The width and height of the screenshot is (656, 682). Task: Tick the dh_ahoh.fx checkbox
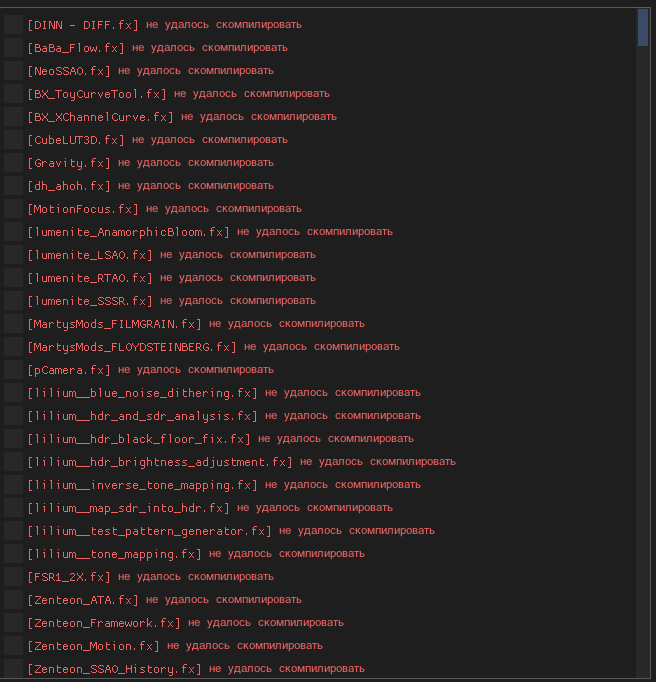(x=13, y=186)
